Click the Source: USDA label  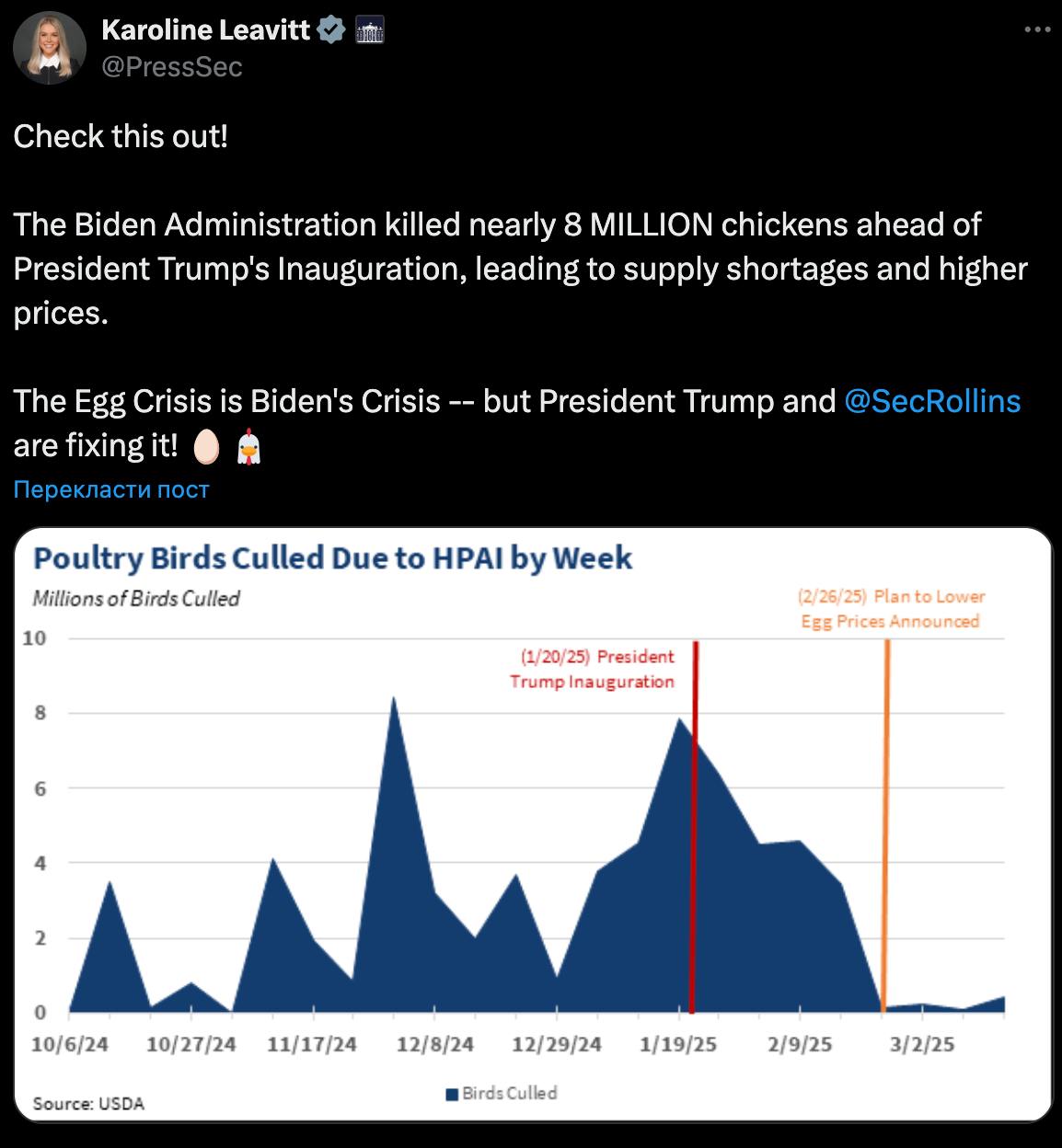pyautogui.click(x=88, y=1103)
